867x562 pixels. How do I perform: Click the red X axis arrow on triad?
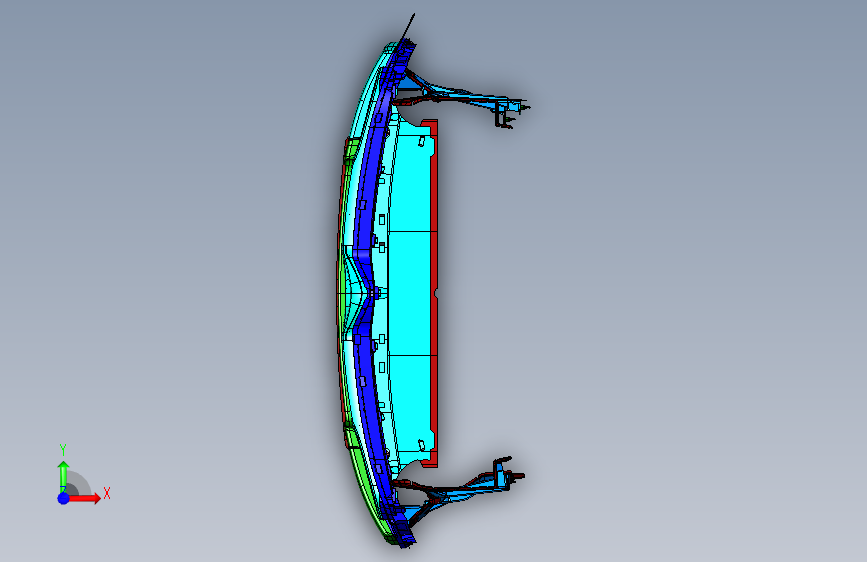point(84,498)
